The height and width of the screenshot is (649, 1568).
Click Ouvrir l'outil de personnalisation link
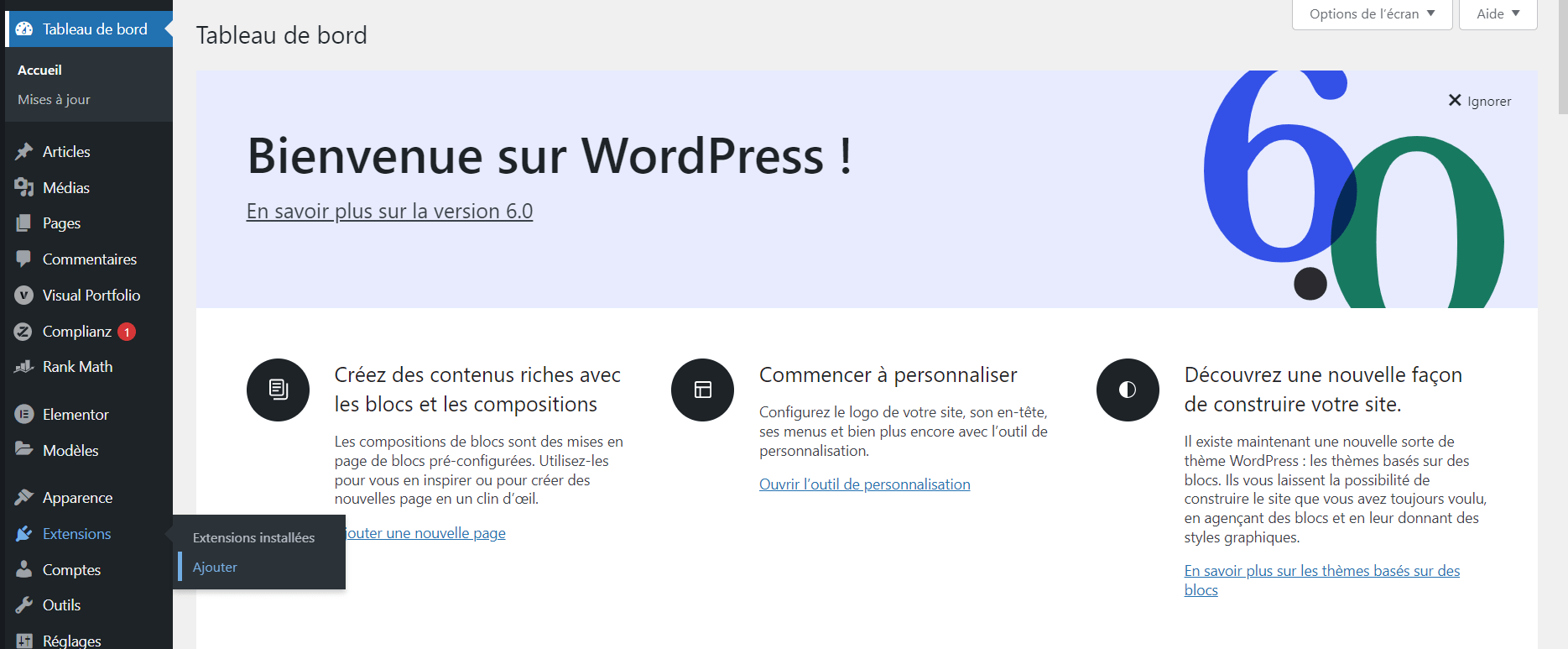(864, 484)
